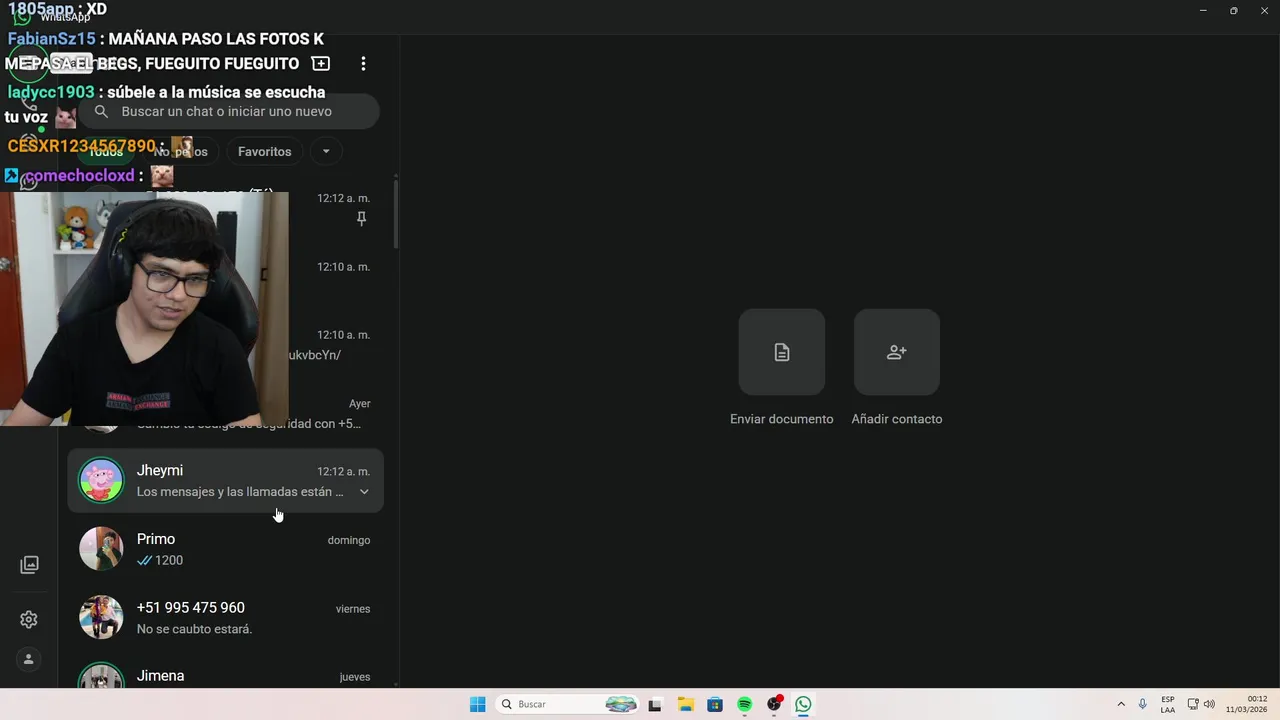This screenshot has height=720, width=1280.
Task: Open Task View from the taskbar
Action: point(655,704)
